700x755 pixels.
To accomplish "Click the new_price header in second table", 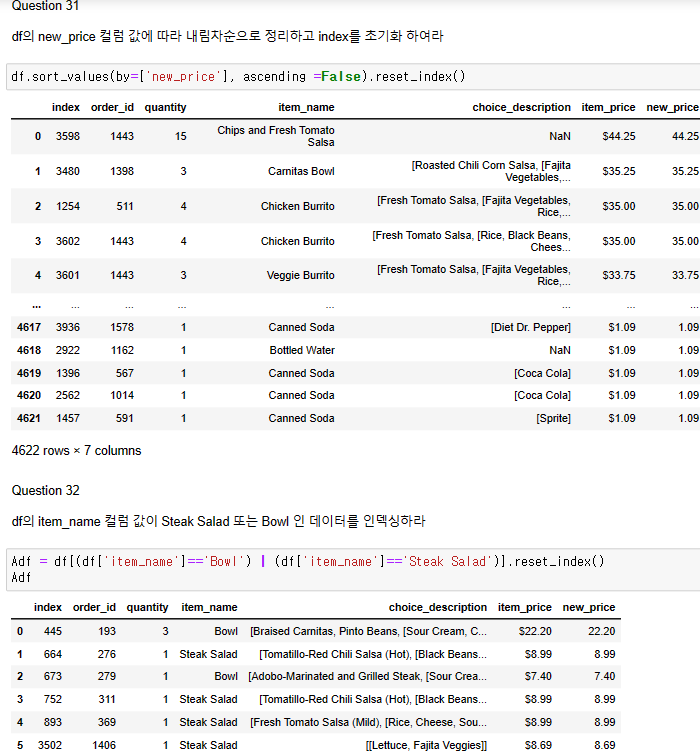I will [x=589, y=608].
